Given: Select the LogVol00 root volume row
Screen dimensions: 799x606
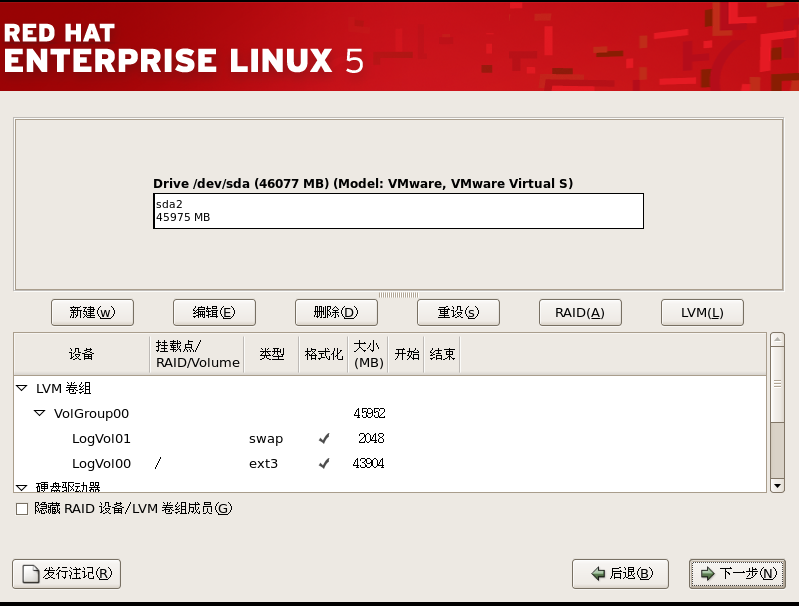Looking at the screenshot, I should (390, 463).
